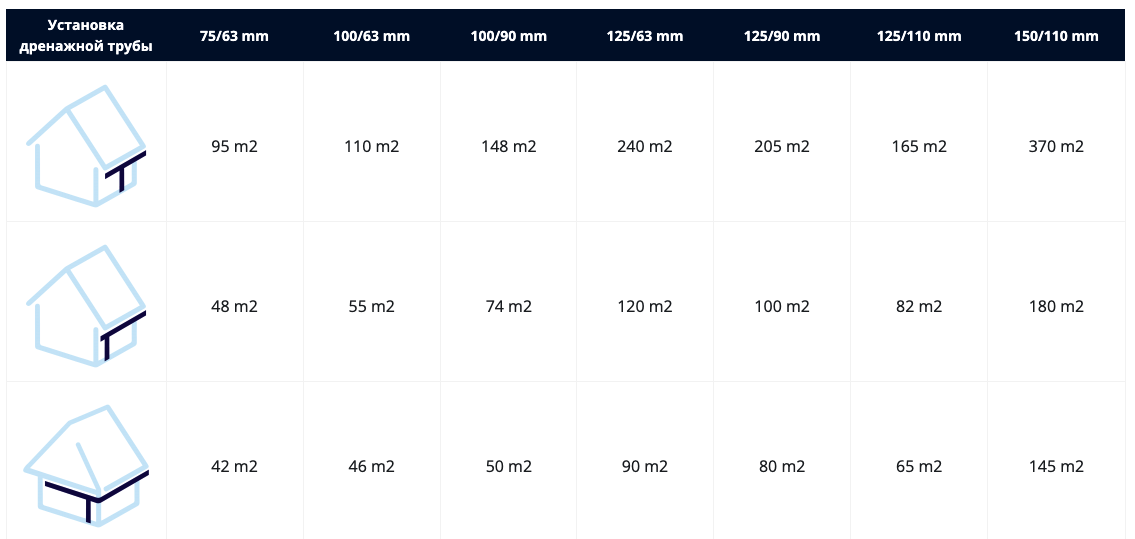The image size is (1135, 539).
Task: Click the house icon with corner downpipe
Action: coord(86,305)
